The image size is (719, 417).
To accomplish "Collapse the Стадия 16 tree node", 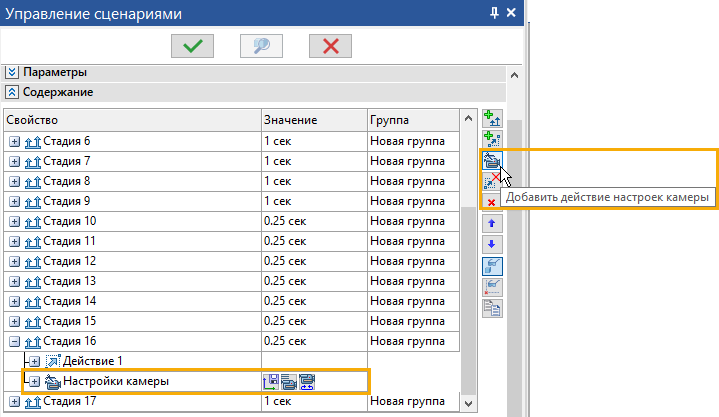I will point(14,341).
